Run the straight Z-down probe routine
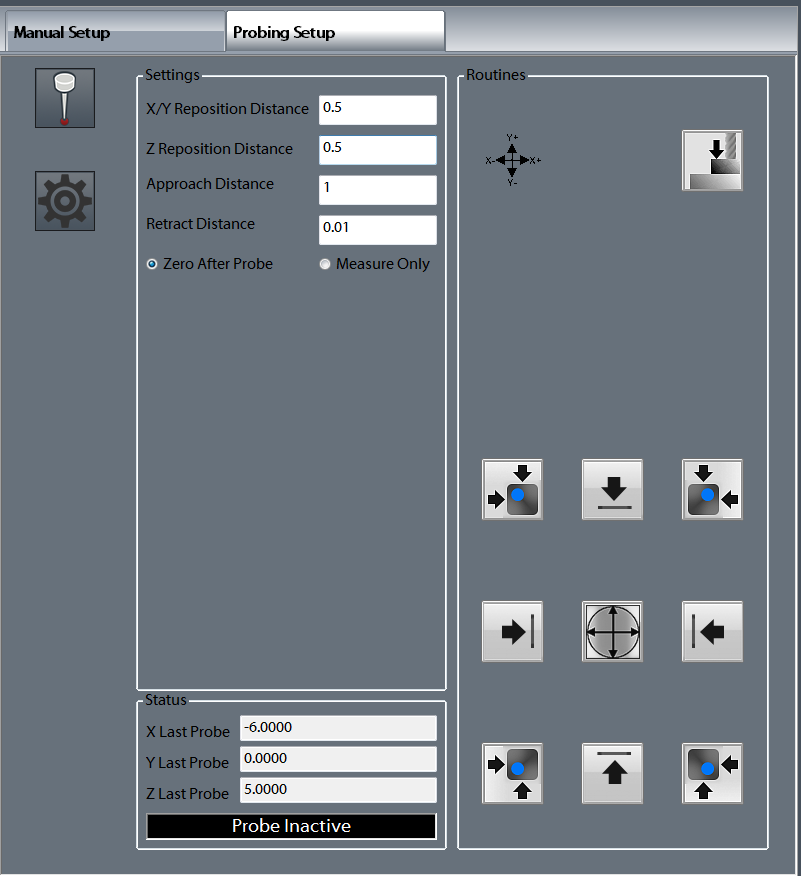Image resolution: width=801 pixels, height=876 pixels. (611, 489)
